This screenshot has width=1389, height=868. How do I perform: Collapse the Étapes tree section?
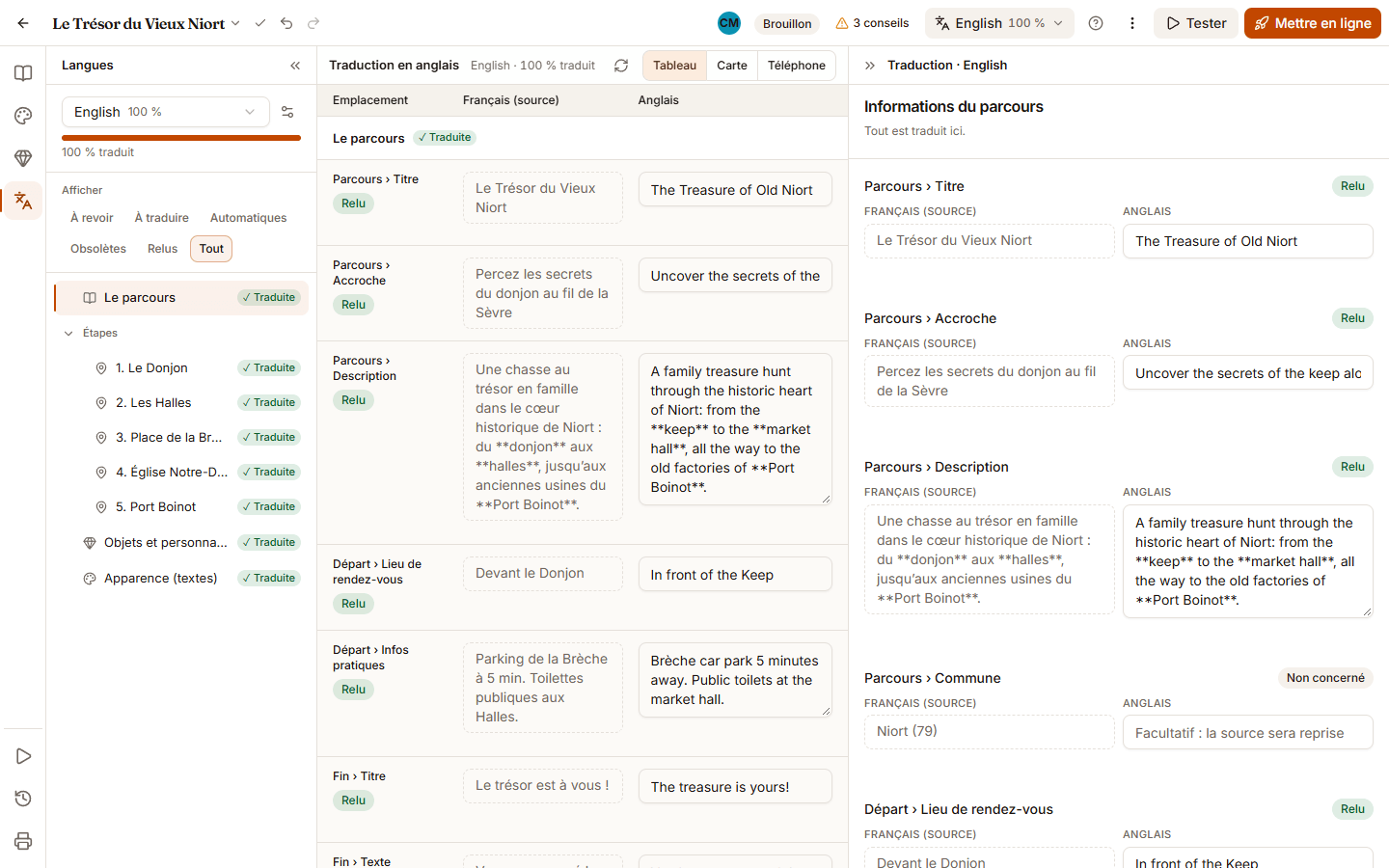point(68,334)
